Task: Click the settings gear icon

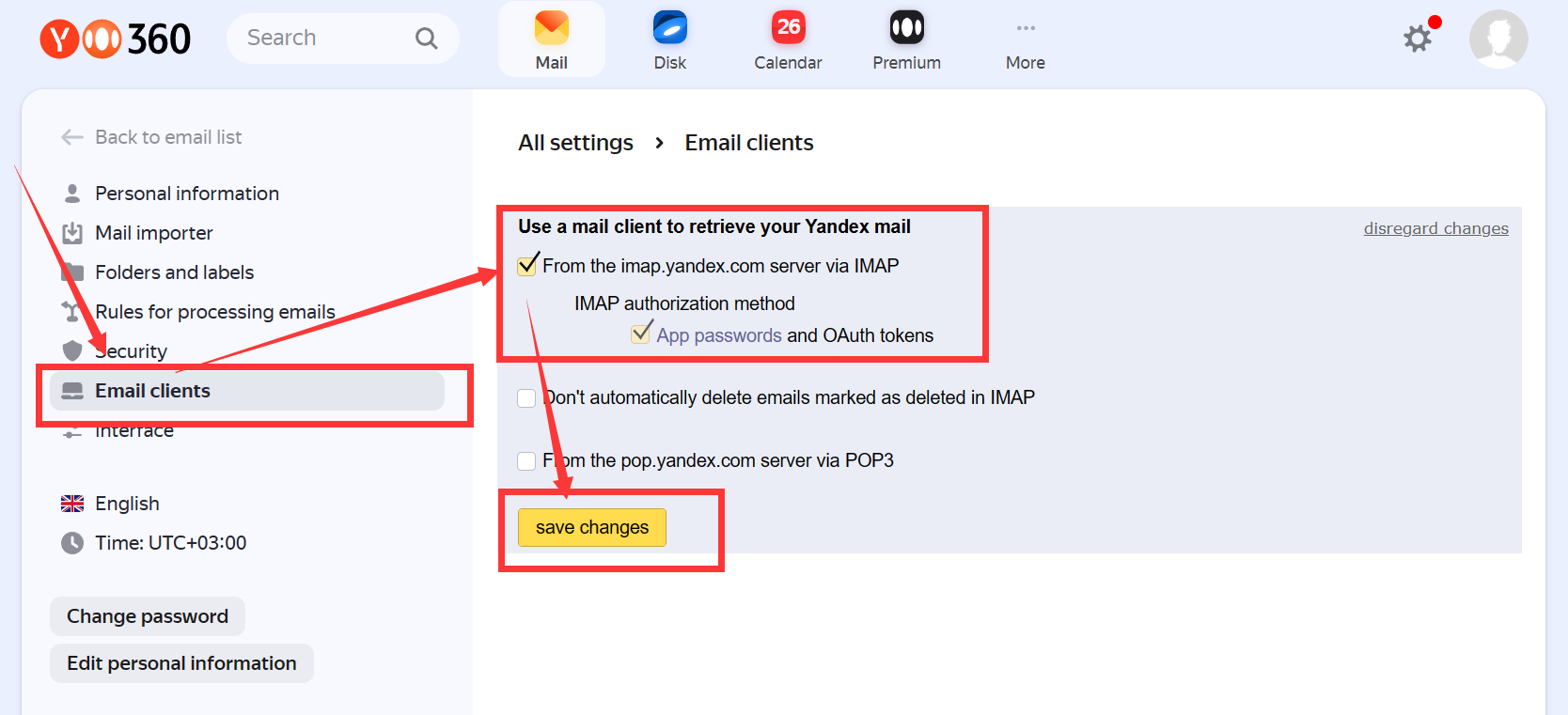Action: click(x=1418, y=39)
